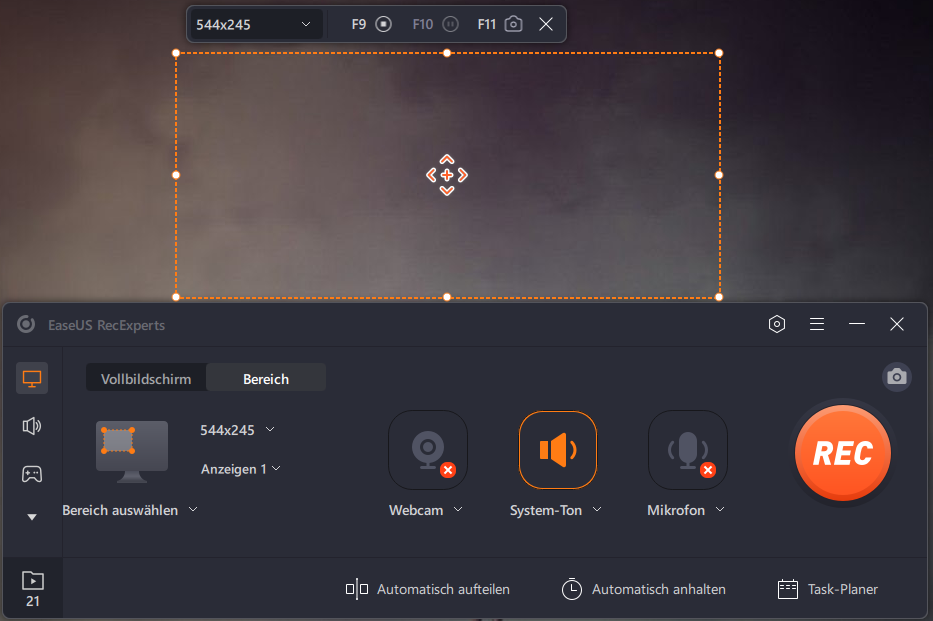This screenshot has width=933, height=621.
Task: Open Automatisch anhalten option
Action: pyautogui.click(x=643, y=589)
